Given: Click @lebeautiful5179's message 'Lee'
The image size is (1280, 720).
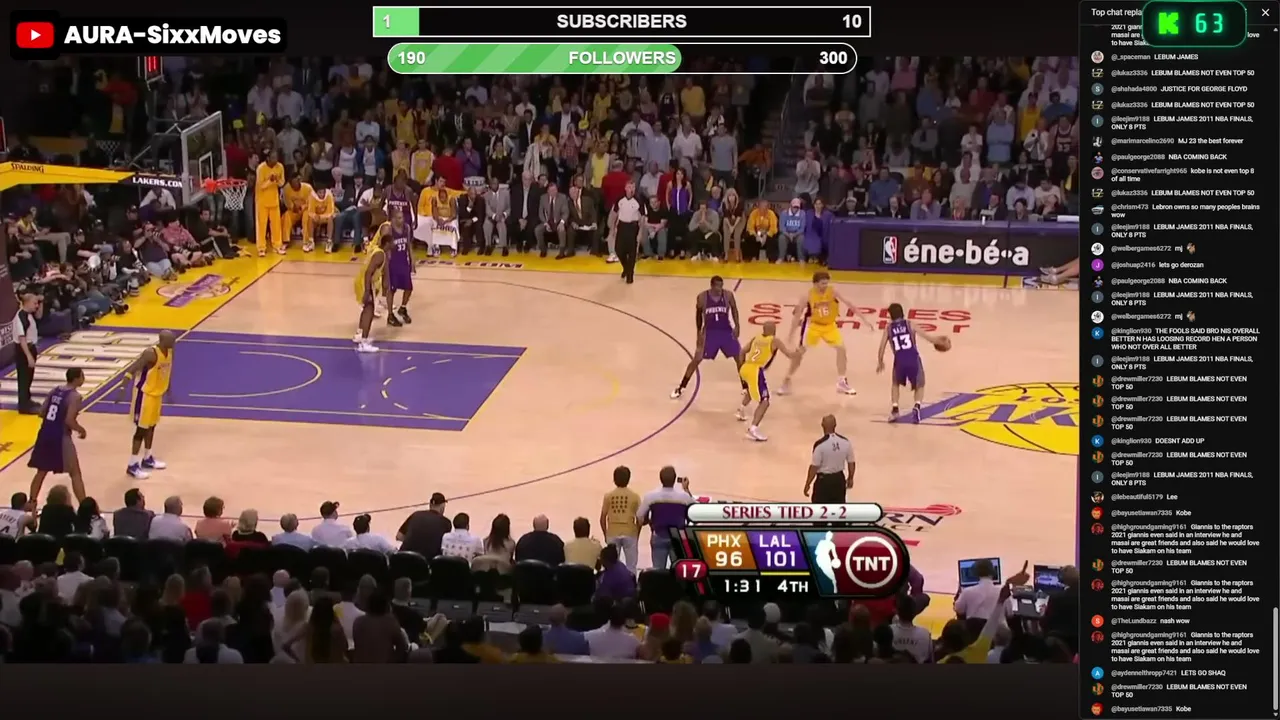Looking at the screenshot, I should click(x=1173, y=497).
